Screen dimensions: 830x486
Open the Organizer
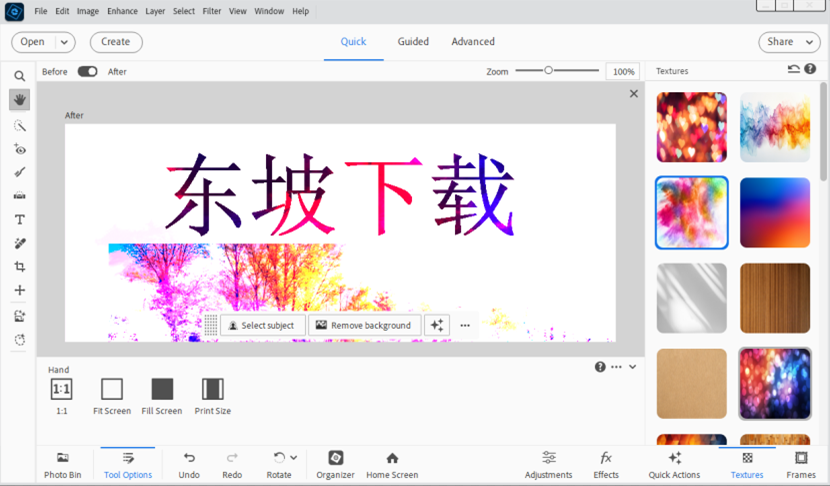pyautogui.click(x=335, y=464)
